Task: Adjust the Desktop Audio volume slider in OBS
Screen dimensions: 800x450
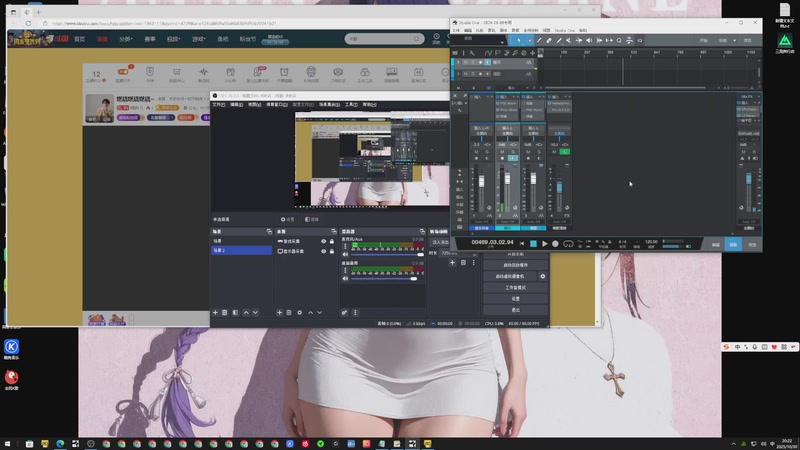Action: (388, 279)
